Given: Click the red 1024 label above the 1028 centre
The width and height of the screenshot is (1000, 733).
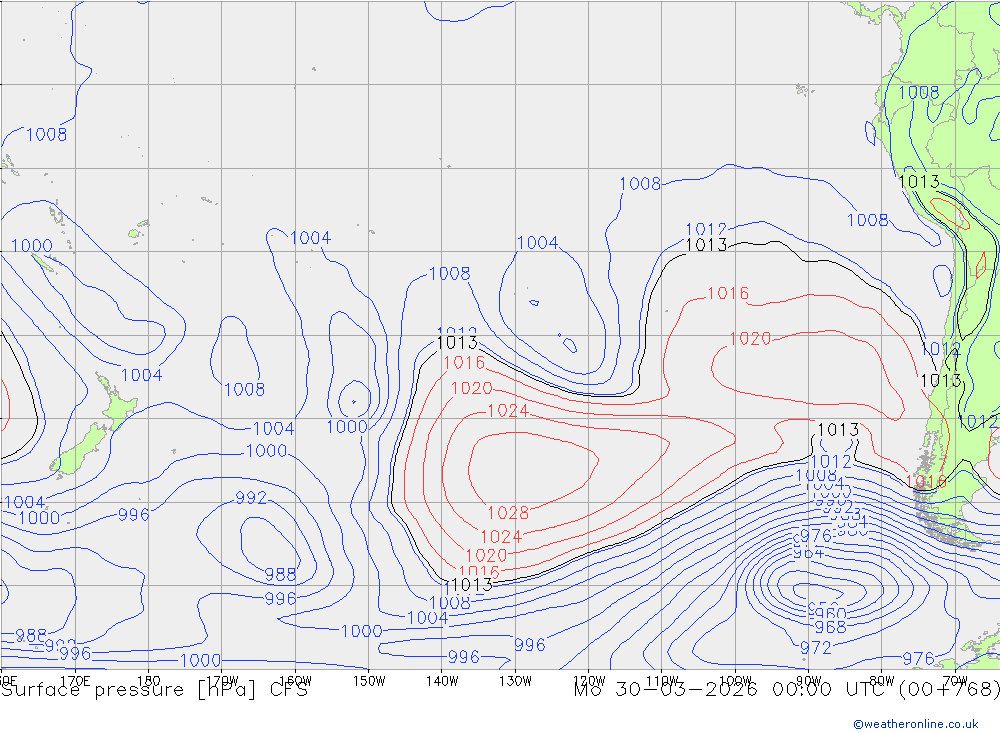Looking at the screenshot, I should 508,411.
